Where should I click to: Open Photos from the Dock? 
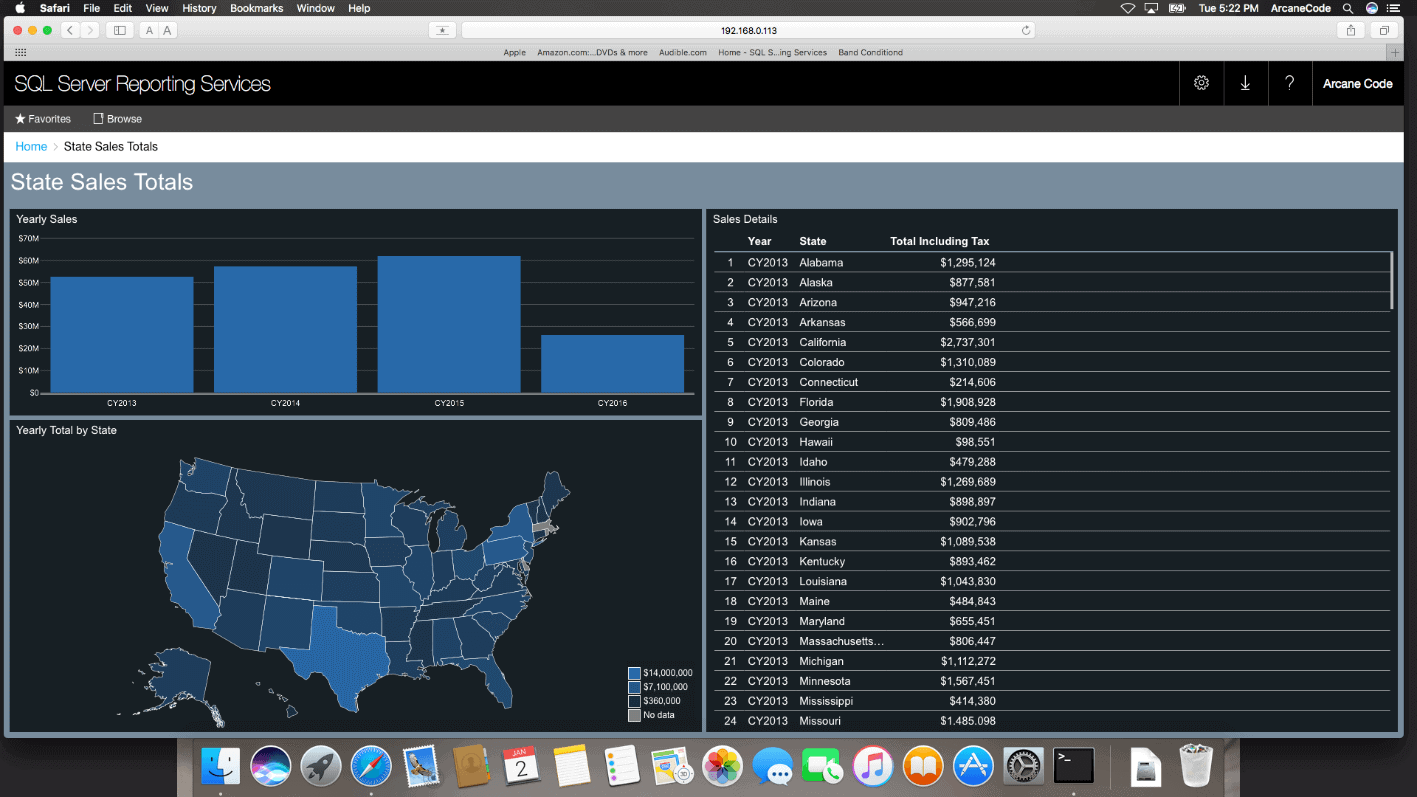pos(722,767)
